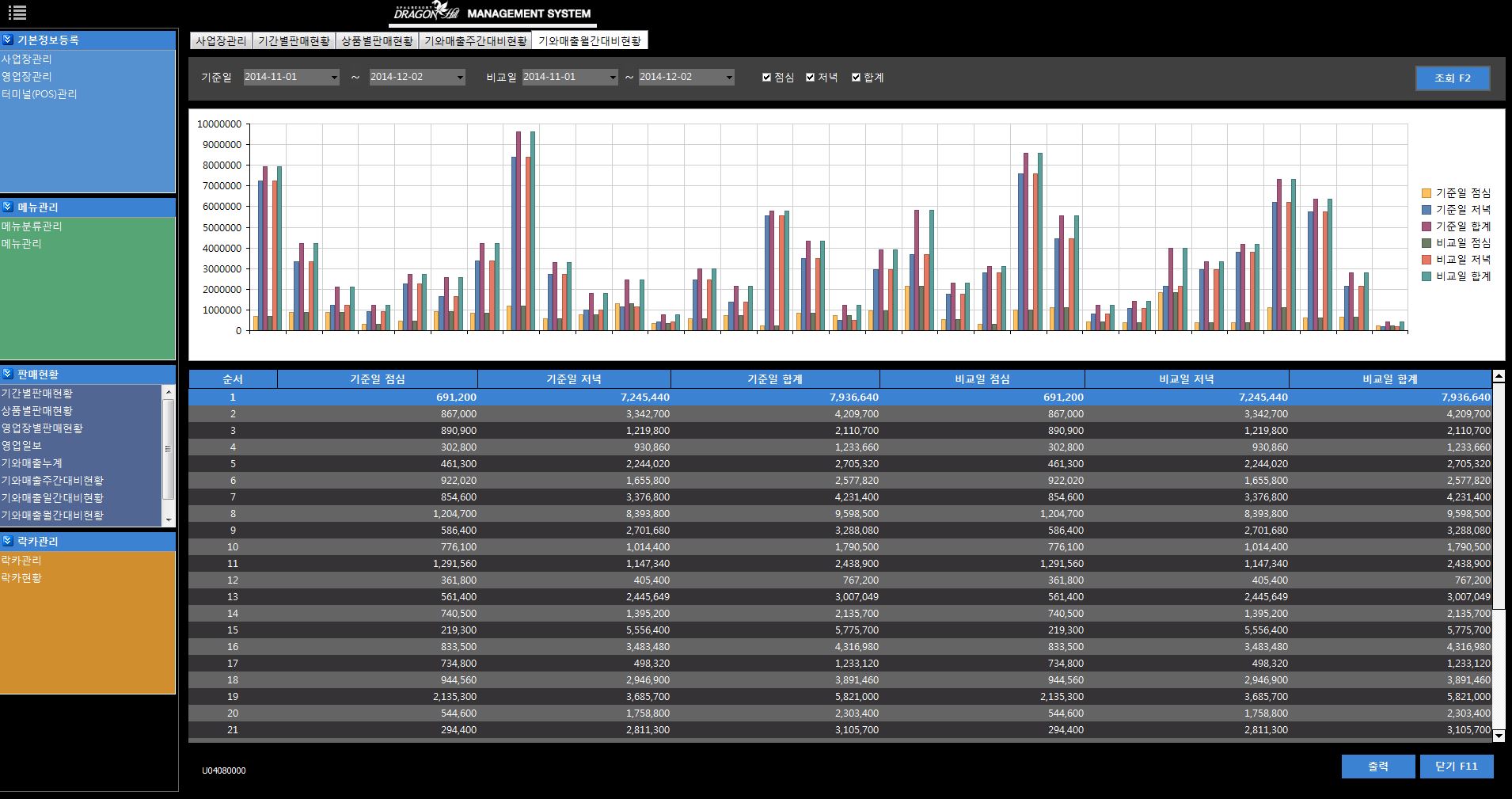Image resolution: width=1512 pixels, height=799 pixels.
Task: Open the 기준일 end date dropdown
Action: (x=460, y=78)
